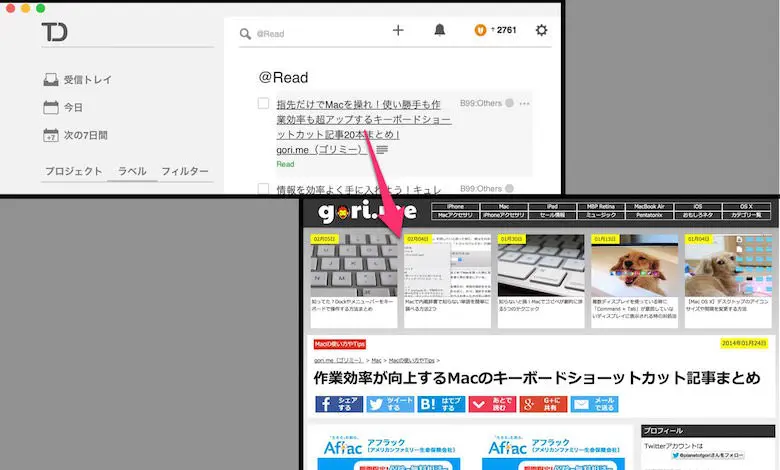Image resolution: width=780 pixels, height=470 pixels.
Task: Open iOS nav item
Action: tap(698, 206)
